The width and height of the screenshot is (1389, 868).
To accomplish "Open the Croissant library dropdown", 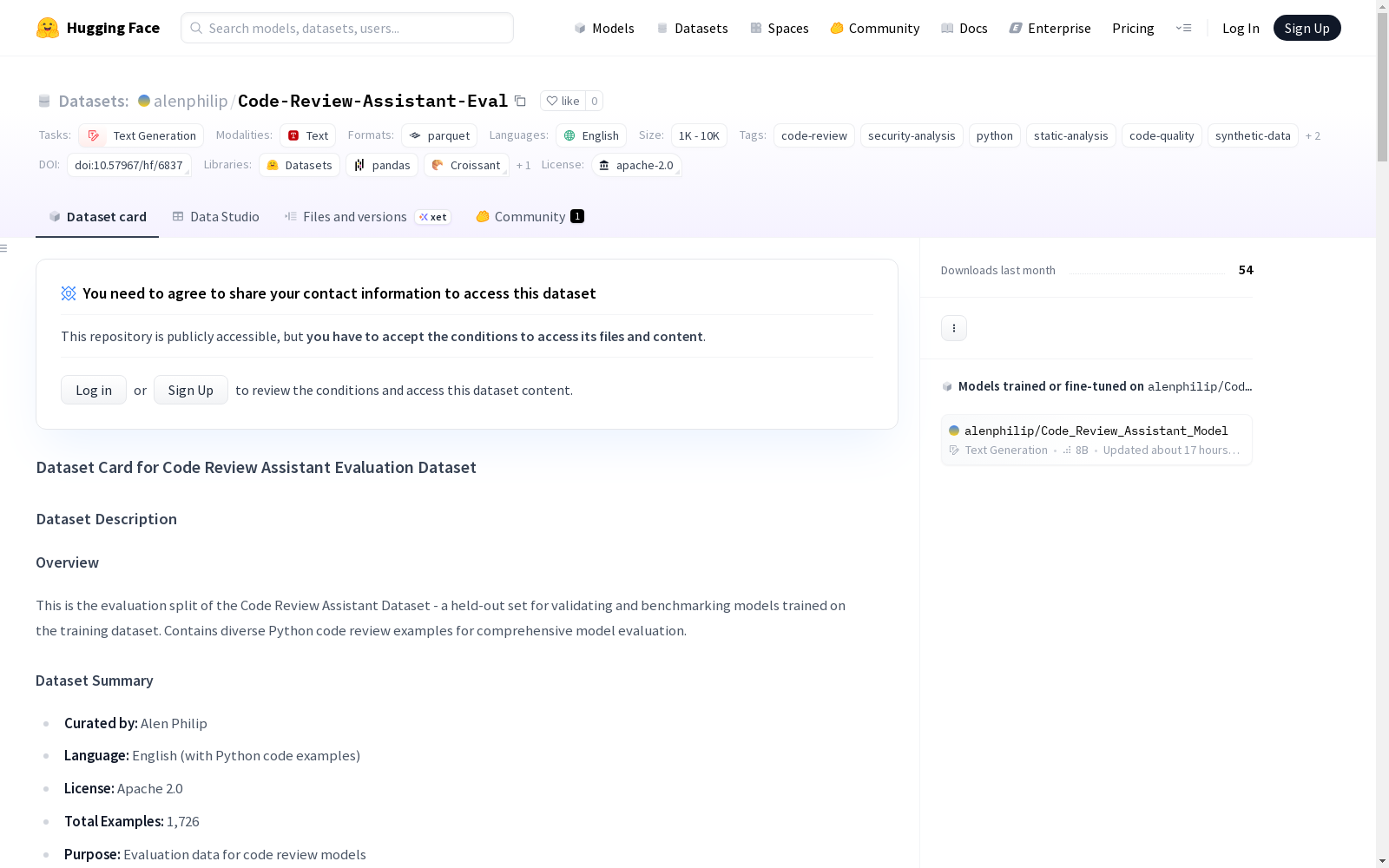I will coord(466,165).
